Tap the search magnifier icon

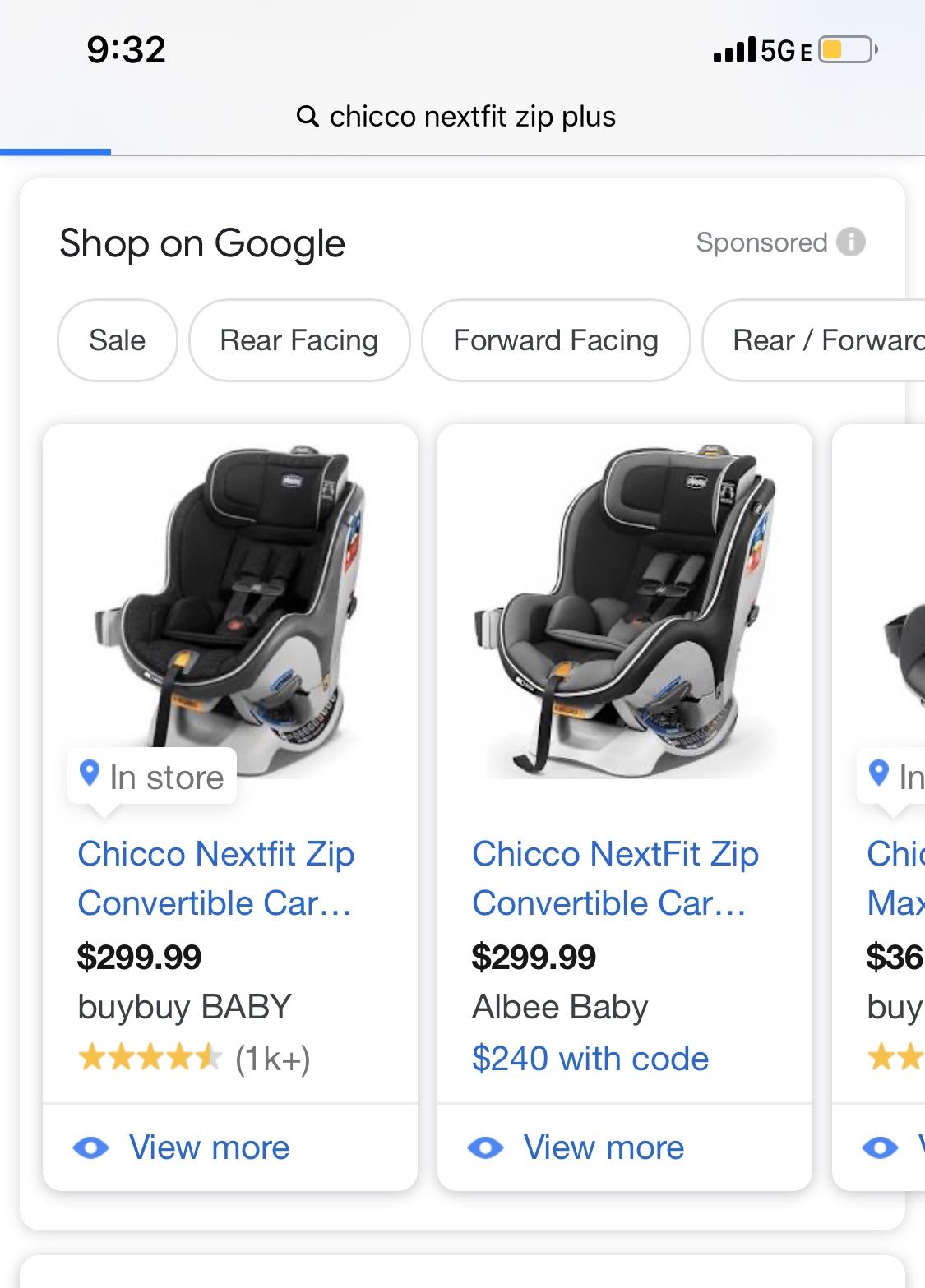point(308,117)
